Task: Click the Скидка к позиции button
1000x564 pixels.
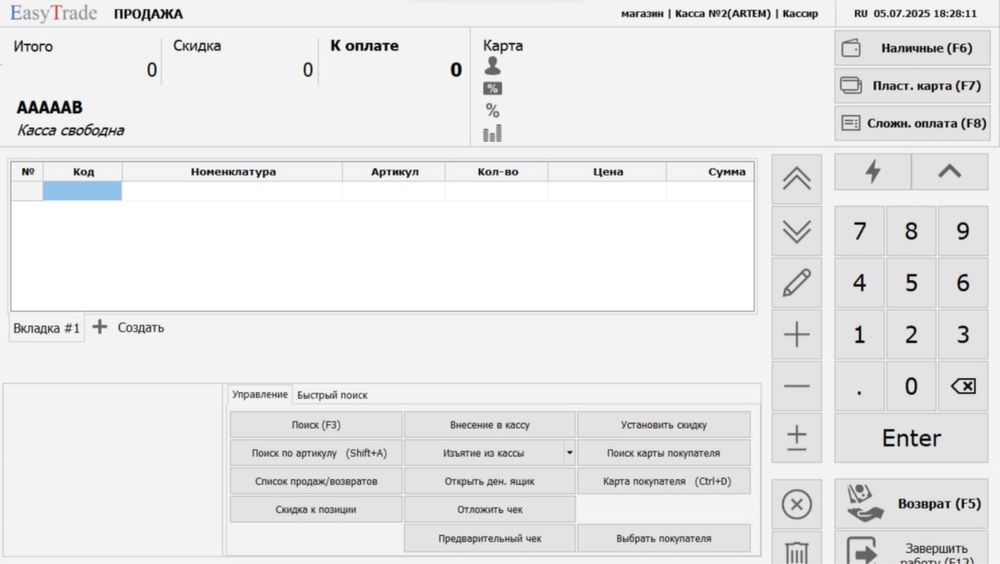Action: click(x=316, y=509)
